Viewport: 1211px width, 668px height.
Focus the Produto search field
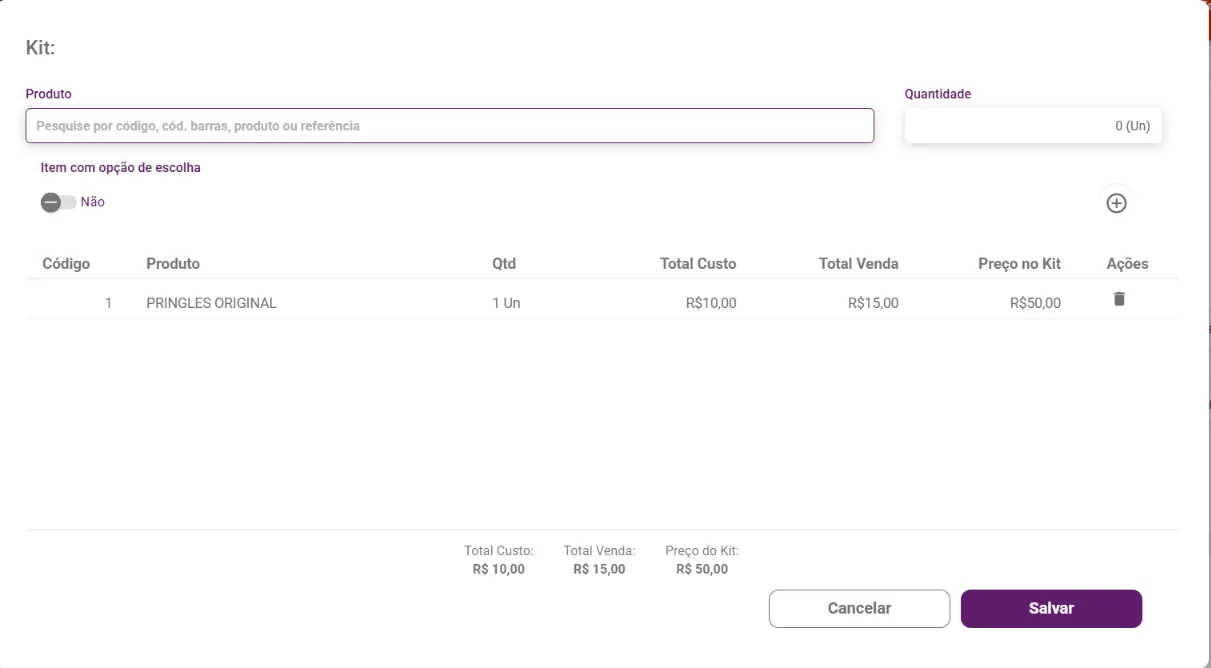coord(450,126)
